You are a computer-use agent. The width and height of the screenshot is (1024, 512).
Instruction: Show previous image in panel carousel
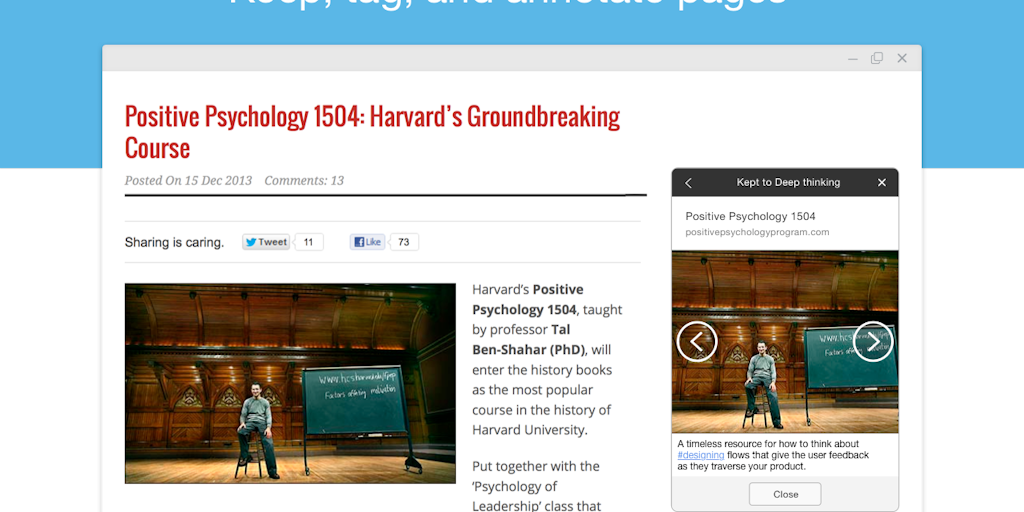coord(697,342)
